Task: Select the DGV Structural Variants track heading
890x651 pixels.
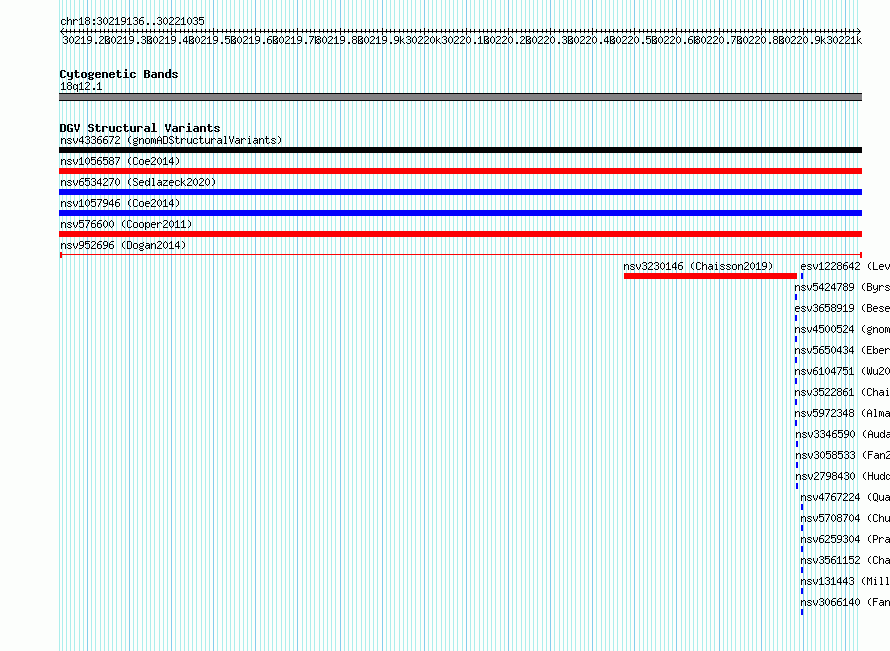Action: click(140, 128)
